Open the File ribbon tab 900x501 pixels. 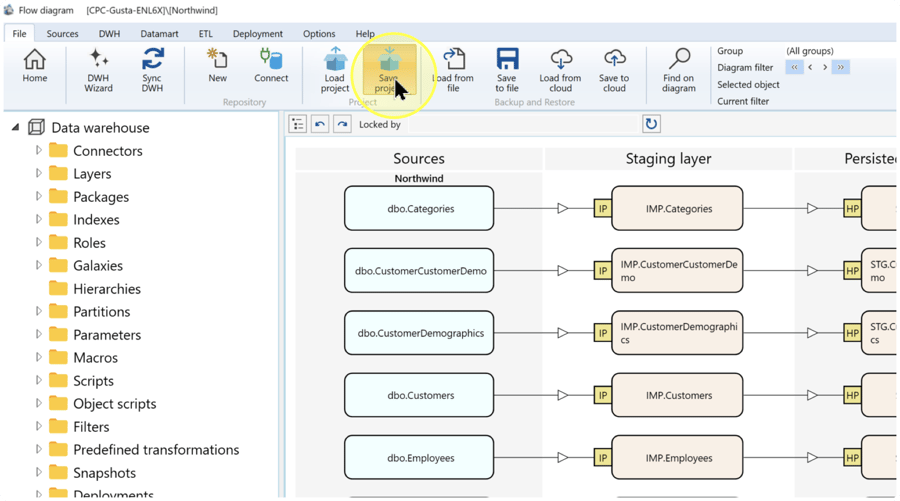click(x=20, y=33)
